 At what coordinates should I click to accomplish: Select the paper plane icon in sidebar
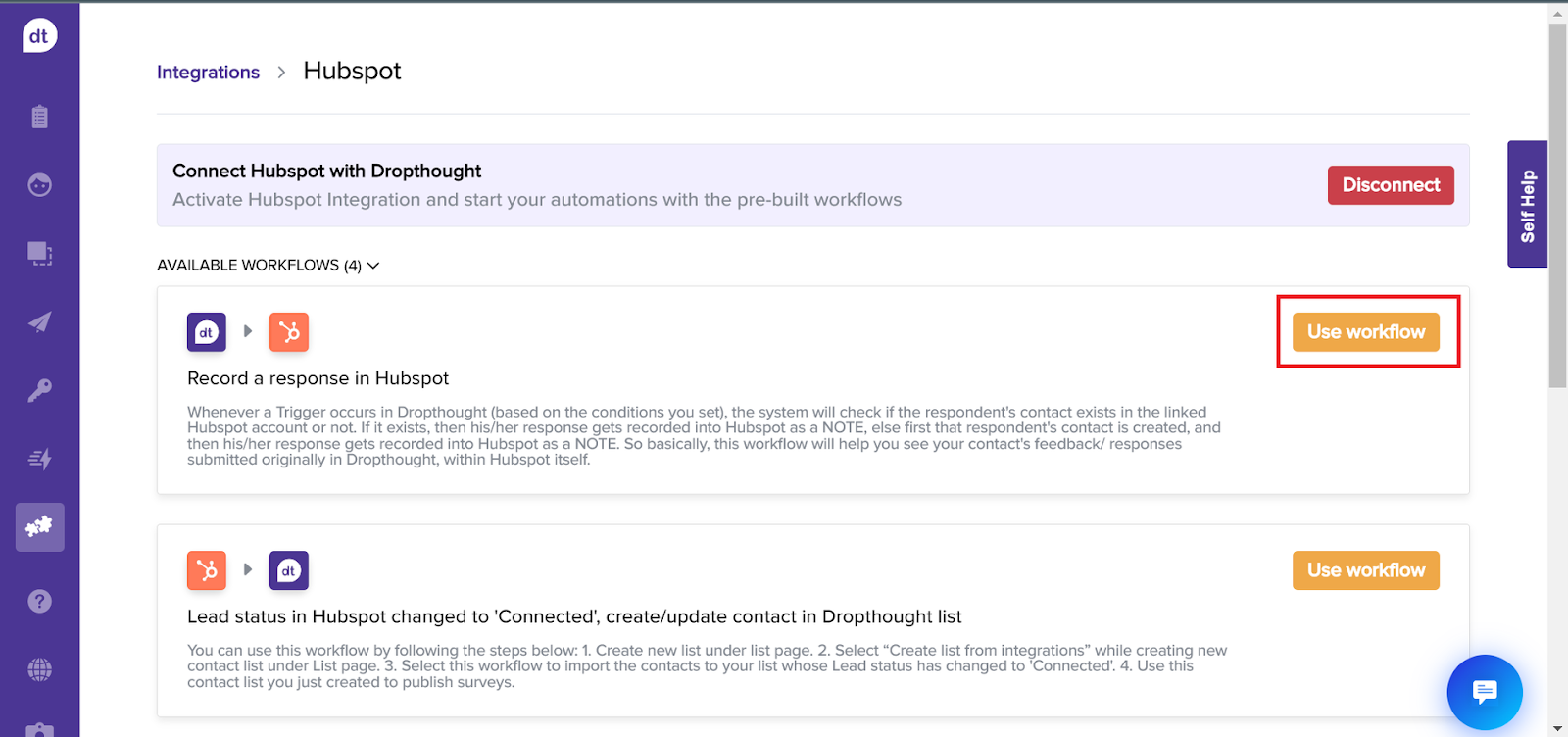[39, 321]
